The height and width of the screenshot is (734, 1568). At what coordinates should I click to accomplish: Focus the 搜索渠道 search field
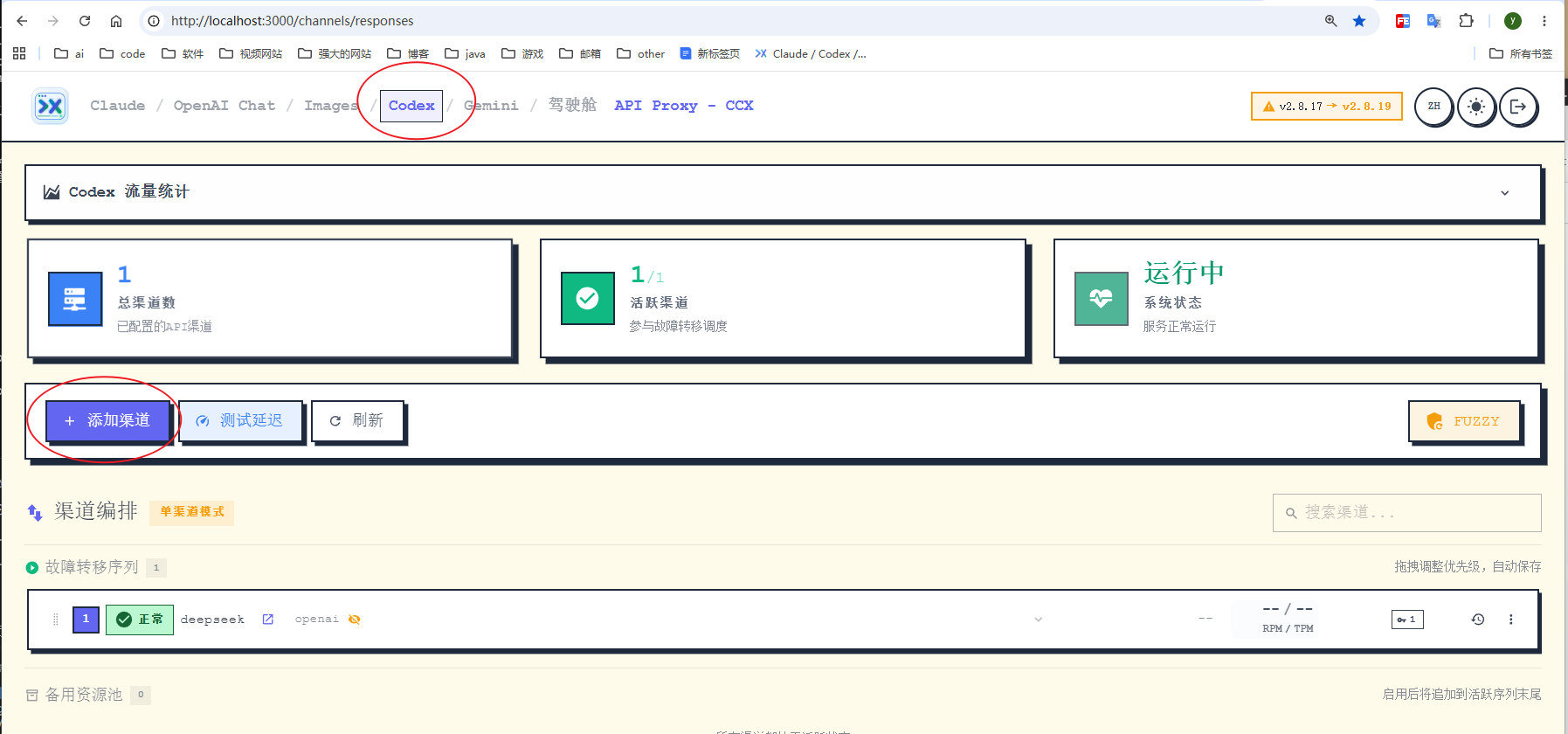[1406, 513]
